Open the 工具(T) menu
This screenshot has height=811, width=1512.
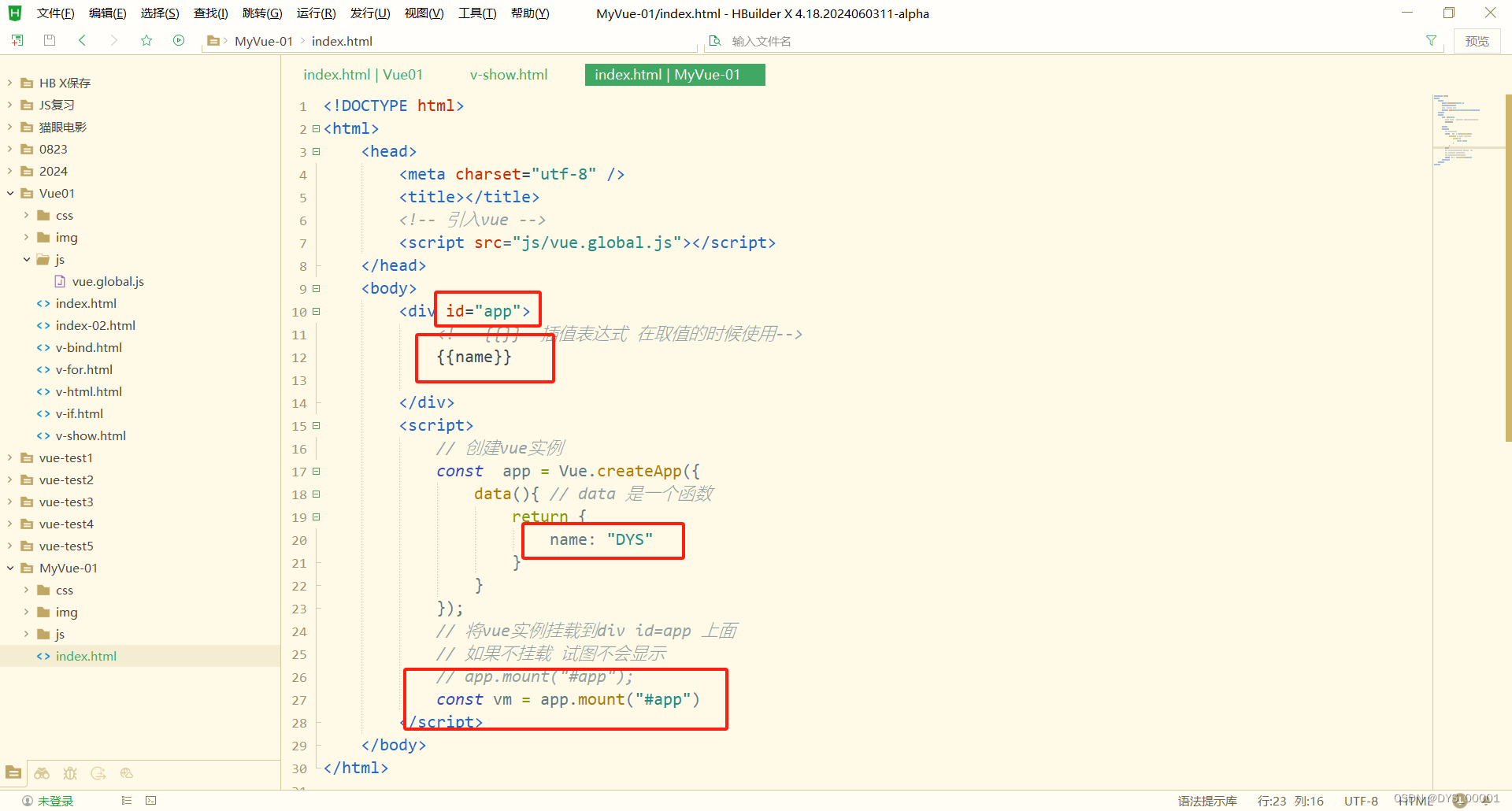(477, 13)
